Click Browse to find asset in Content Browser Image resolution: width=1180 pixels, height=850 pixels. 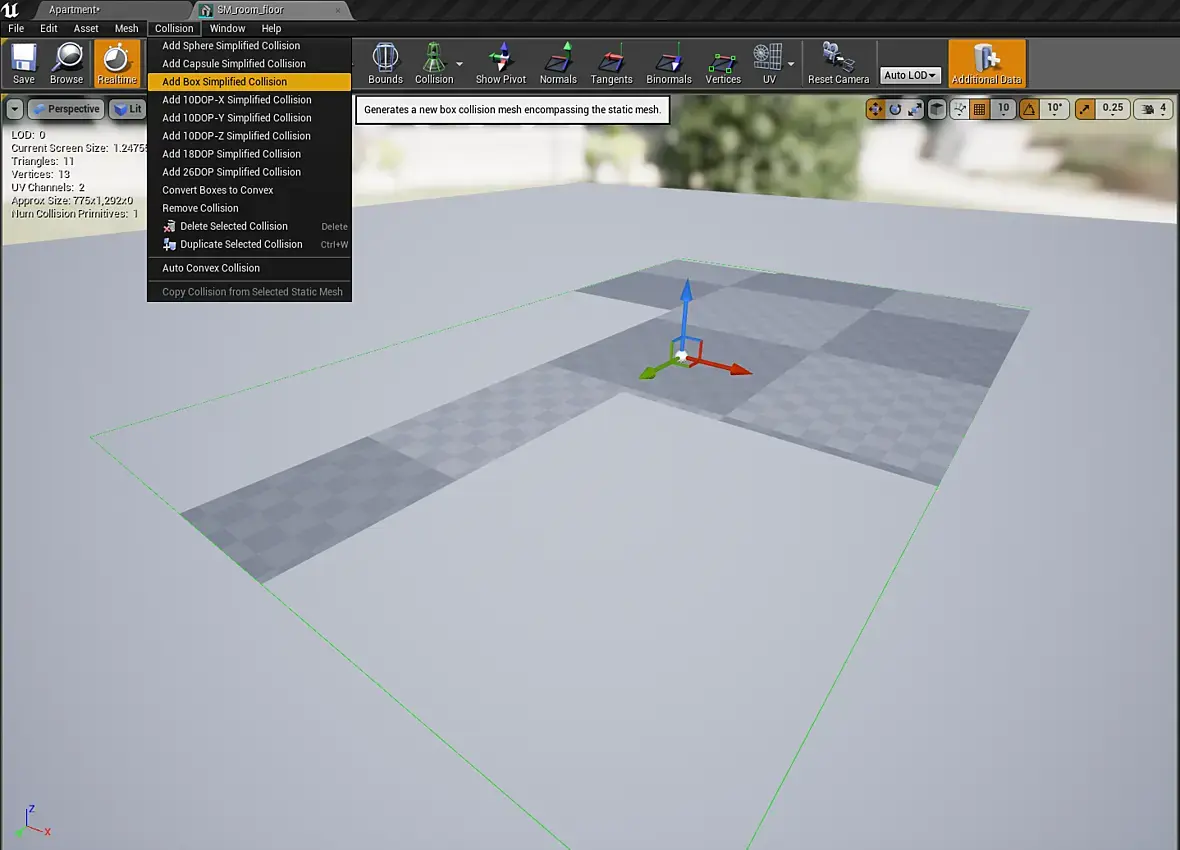coord(67,63)
